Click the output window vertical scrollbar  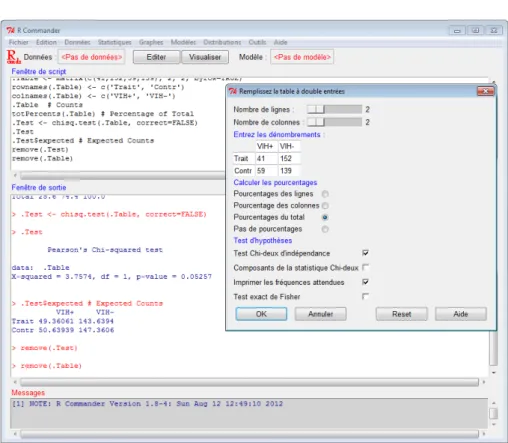click(x=494, y=348)
